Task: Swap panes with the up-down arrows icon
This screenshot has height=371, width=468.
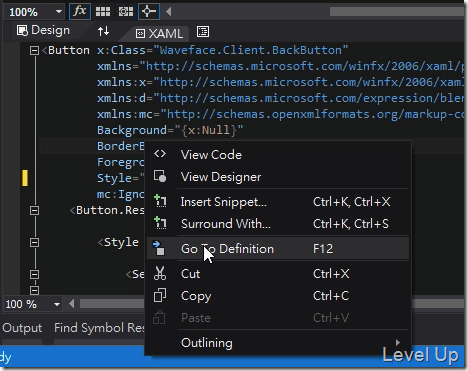Action: pos(103,31)
